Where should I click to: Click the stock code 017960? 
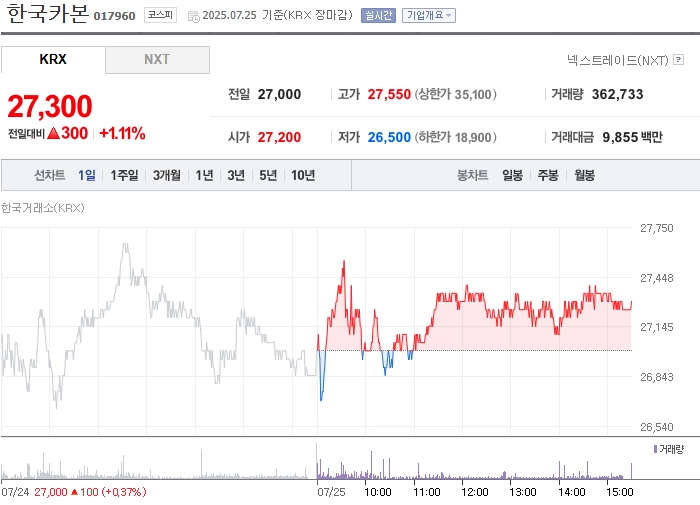pos(114,16)
